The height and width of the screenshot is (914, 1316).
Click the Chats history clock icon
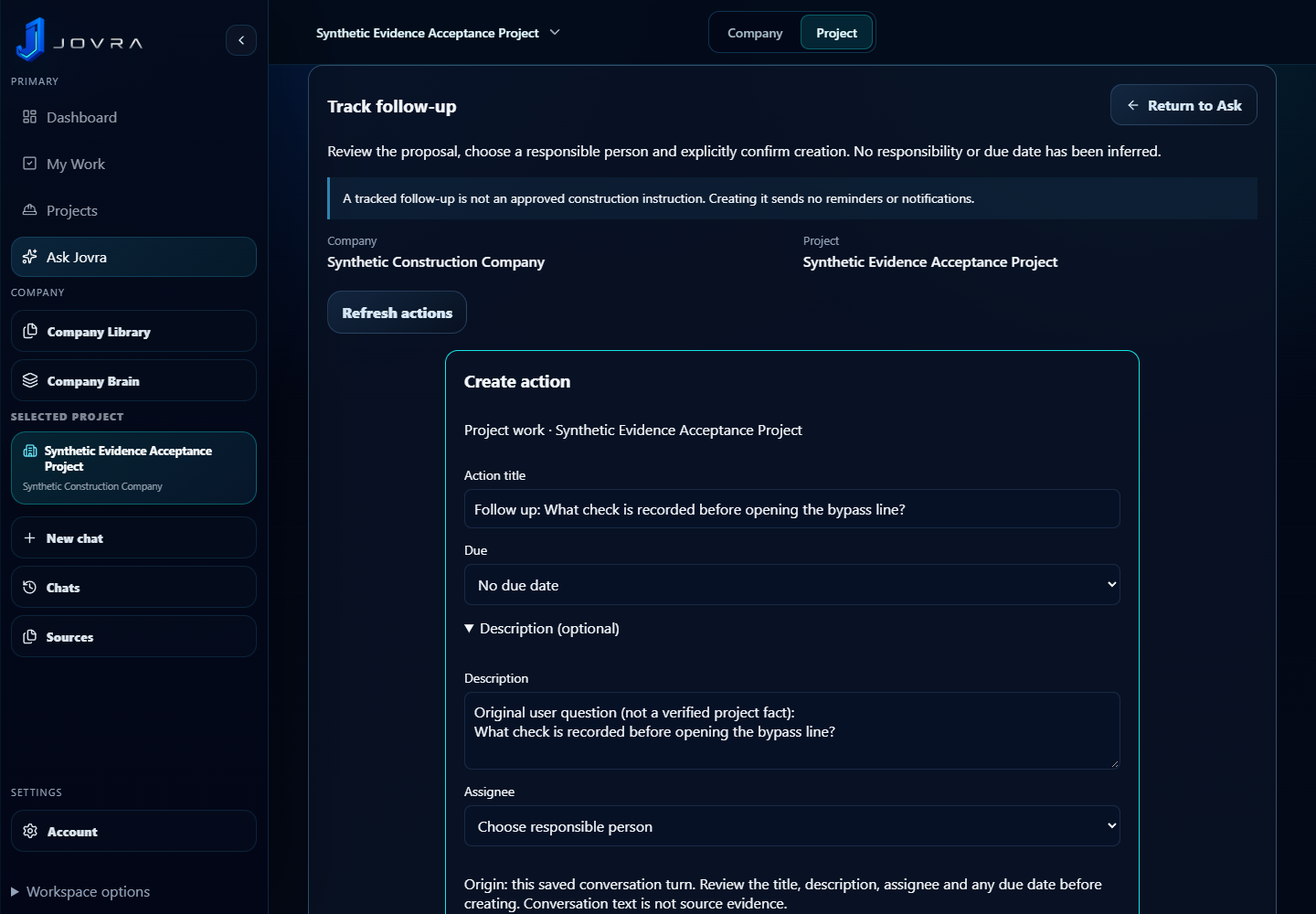[x=30, y=587]
